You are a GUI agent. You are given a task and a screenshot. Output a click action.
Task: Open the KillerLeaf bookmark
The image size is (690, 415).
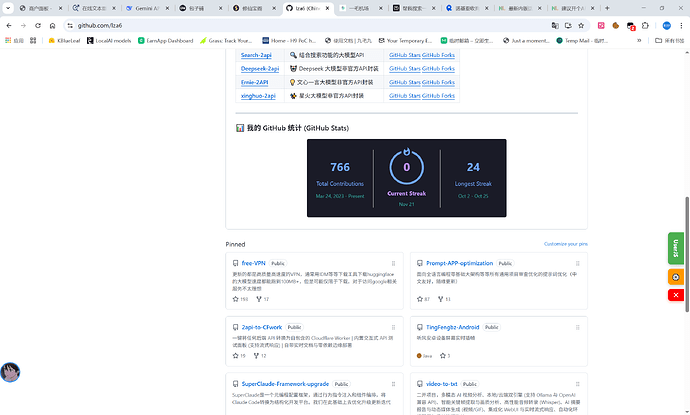(64, 40)
